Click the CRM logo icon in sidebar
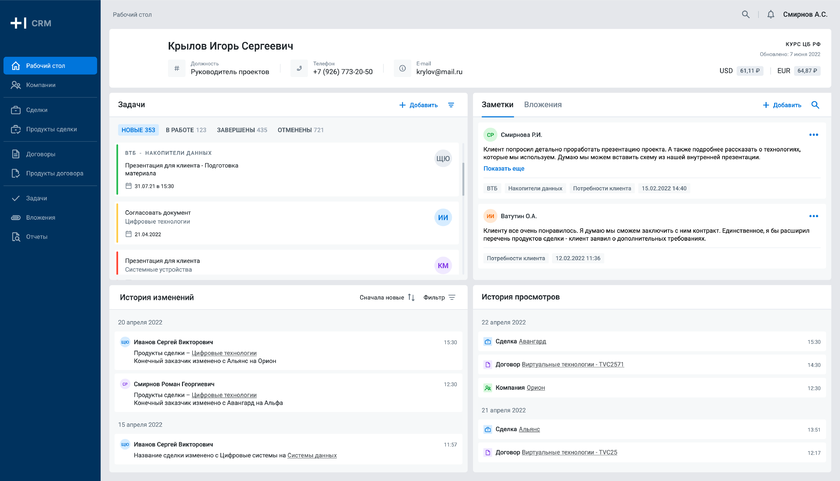 (x=18, y=23)
